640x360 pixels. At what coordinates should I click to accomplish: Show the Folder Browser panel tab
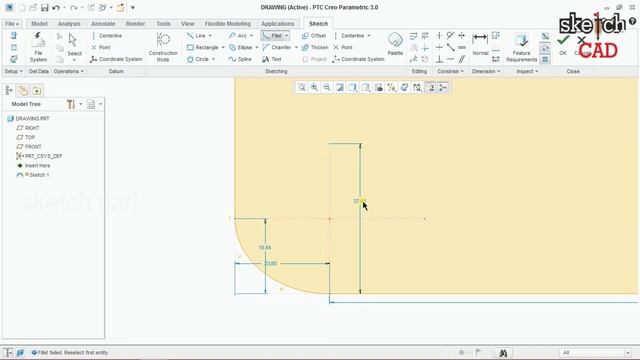(x=23, y=91)
